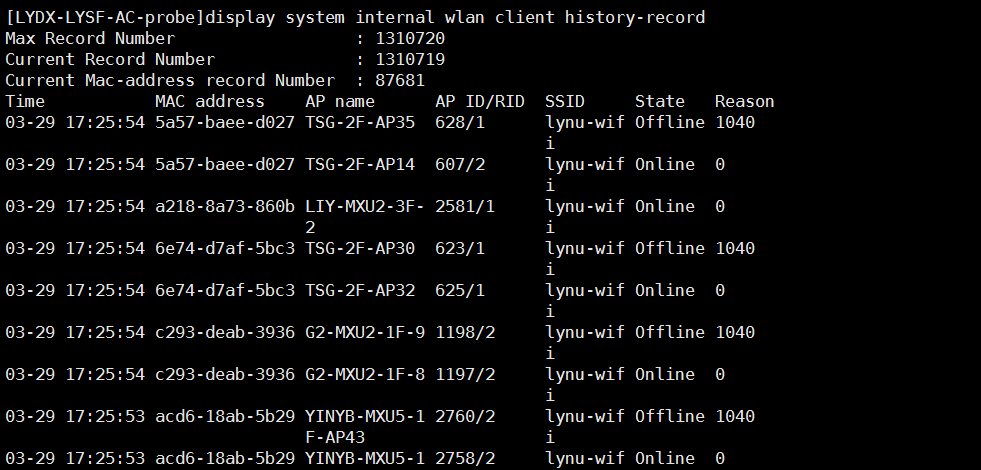This screenshot has width=981, height=470.
Task: Click AP name G2-MXU2-1F-9
Action: point(365,332)
